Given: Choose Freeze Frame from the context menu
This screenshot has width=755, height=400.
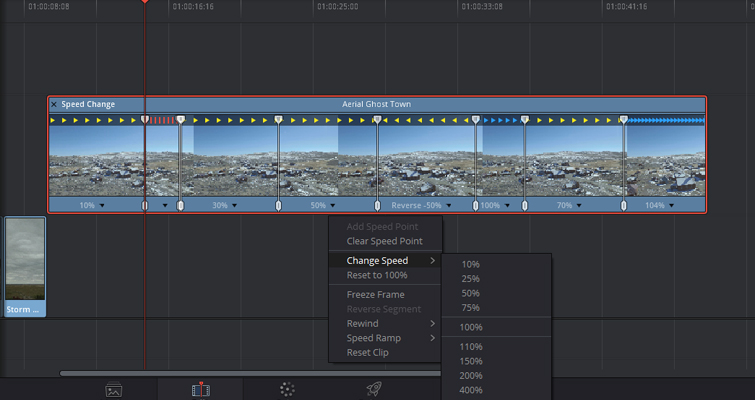Looking at the screenshot, I should point(375,295).
